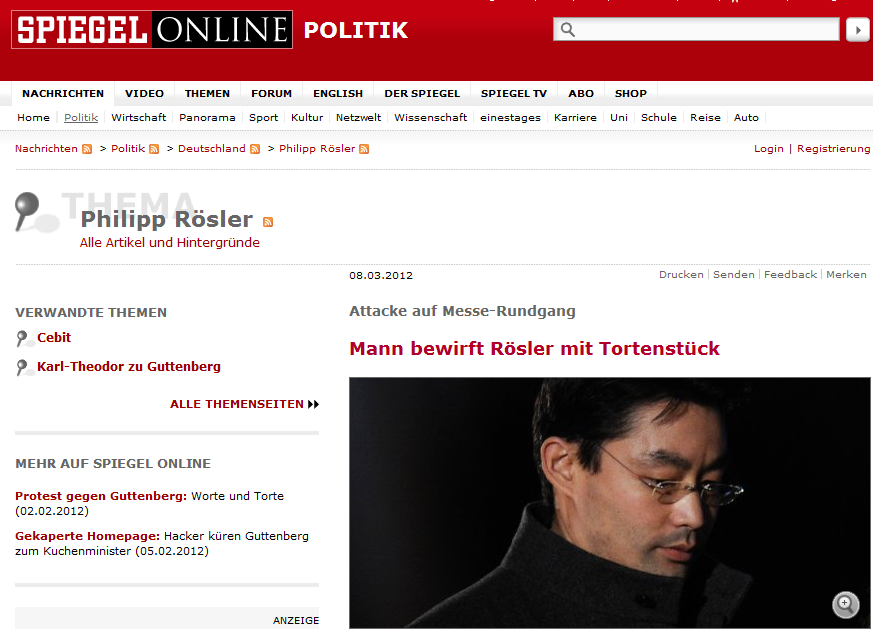Open RSS feed icon next to Philipp Rösler heading
This screenshot has width=873, height=629.
coord(268,222)
